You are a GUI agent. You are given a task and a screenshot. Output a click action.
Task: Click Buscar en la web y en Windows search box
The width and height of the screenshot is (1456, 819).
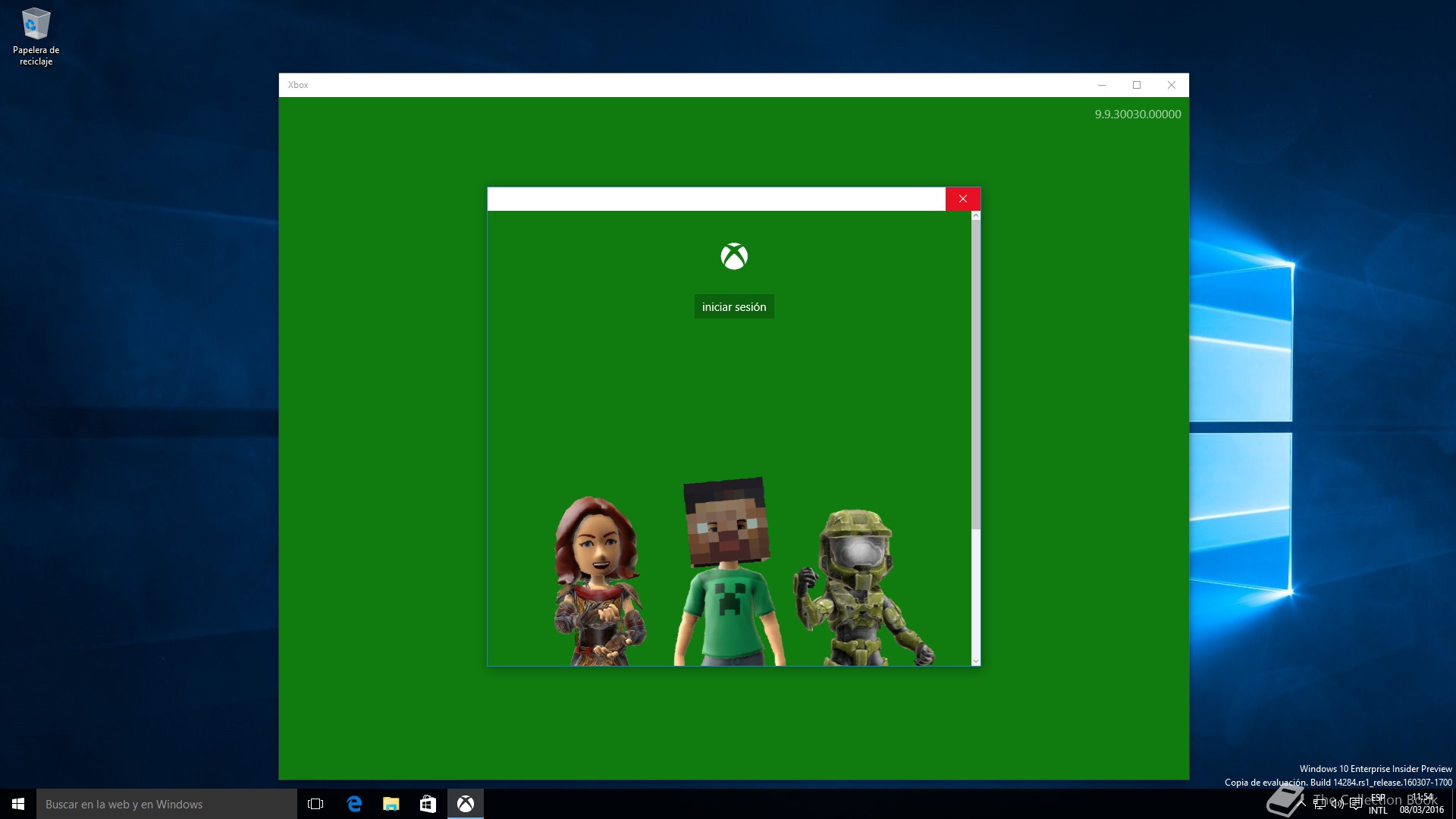pyautogui.click(x=167, y=804)
